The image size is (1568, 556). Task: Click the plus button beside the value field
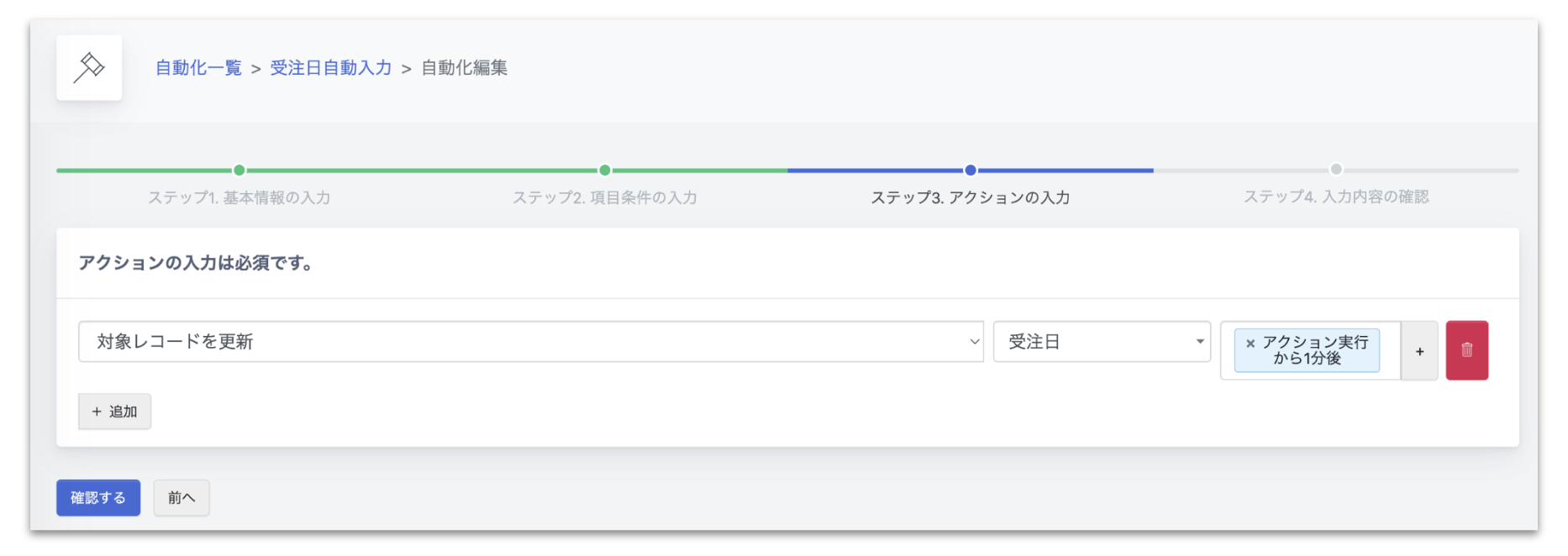(x=1419, y=351)
